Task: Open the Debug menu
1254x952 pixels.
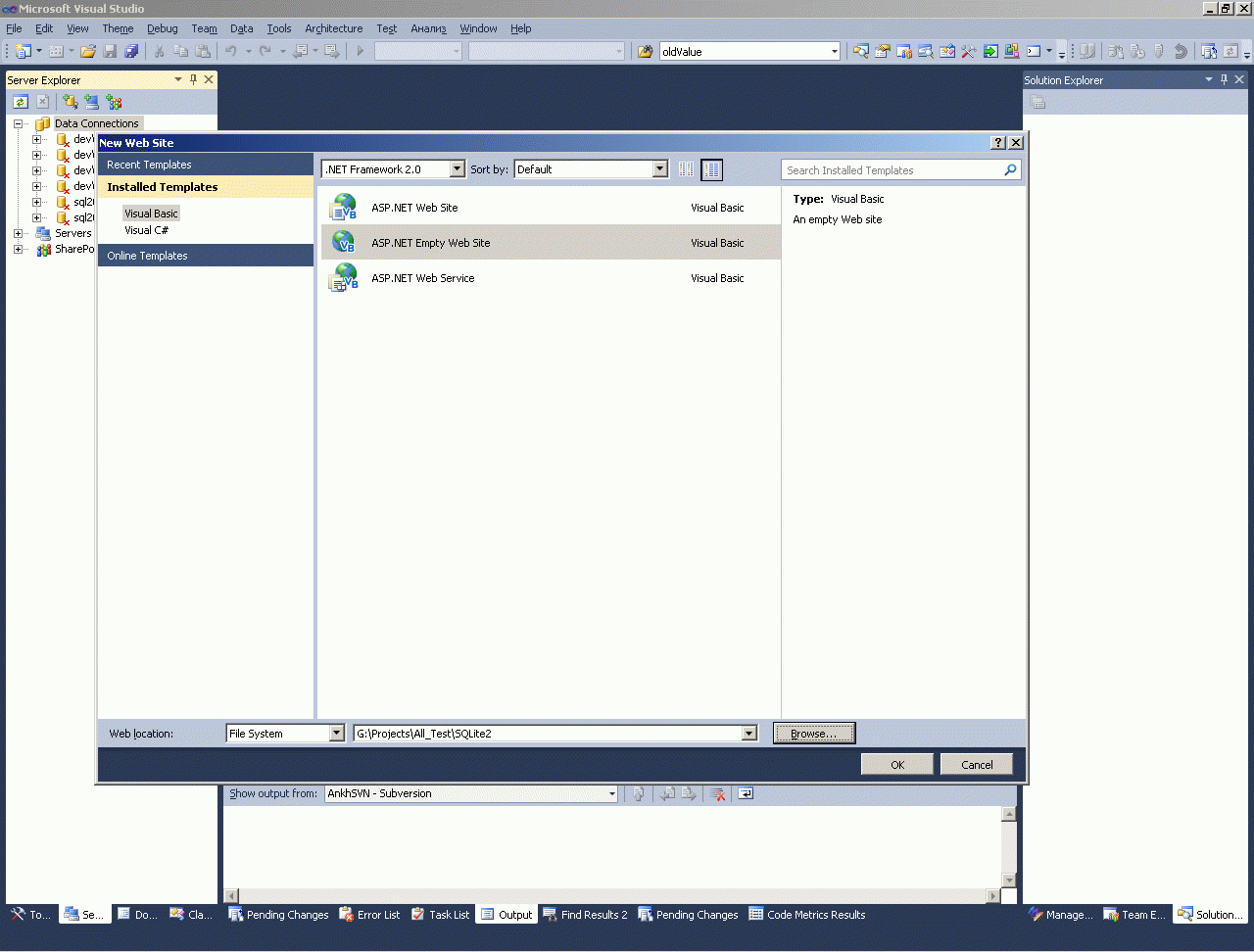Action: (x=163, y=28)
